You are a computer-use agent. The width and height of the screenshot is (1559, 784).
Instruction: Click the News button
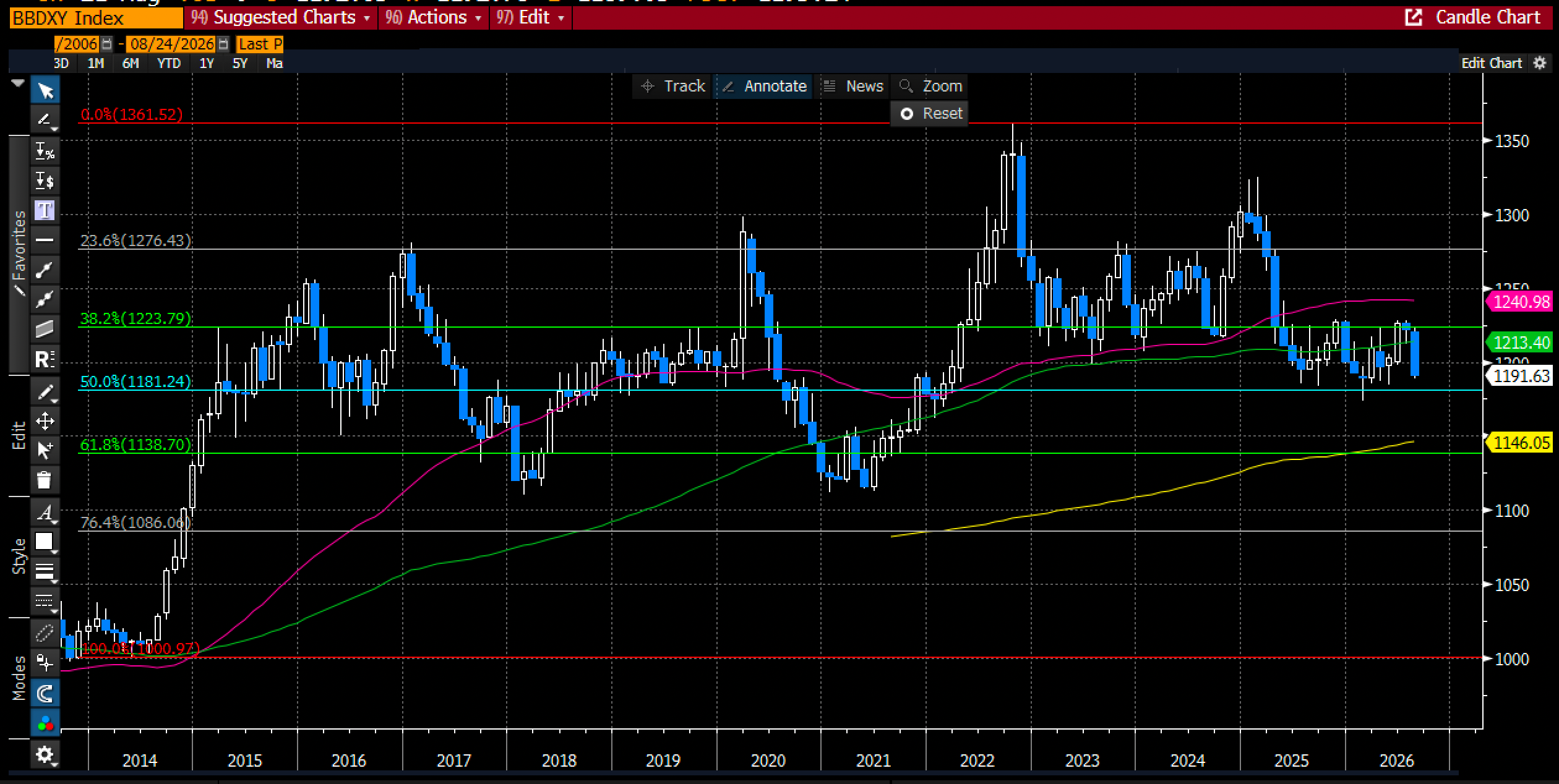[x=853, y=86]
